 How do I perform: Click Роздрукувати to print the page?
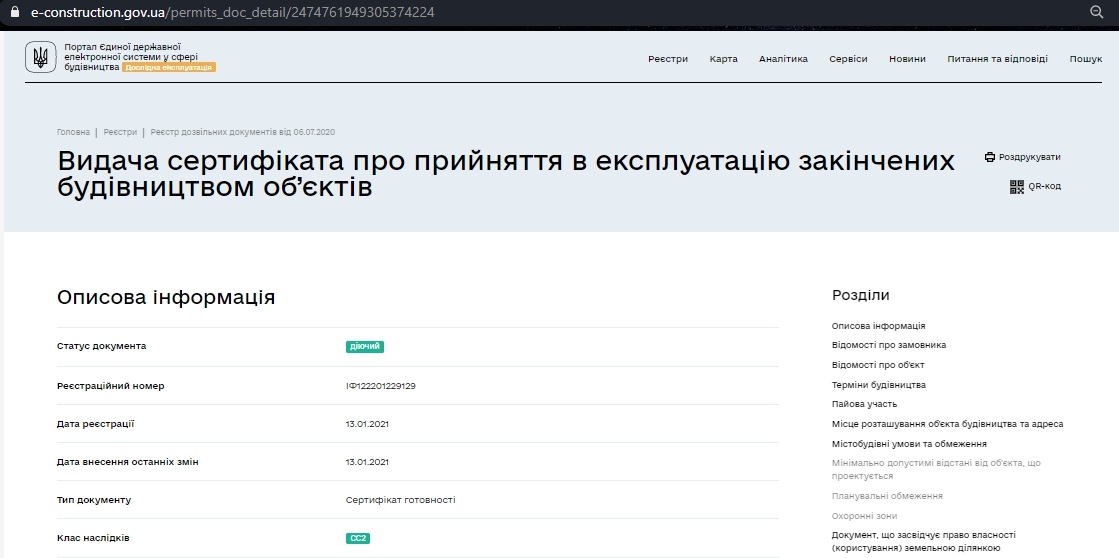pyautogui.click(x=1029, y=157)
